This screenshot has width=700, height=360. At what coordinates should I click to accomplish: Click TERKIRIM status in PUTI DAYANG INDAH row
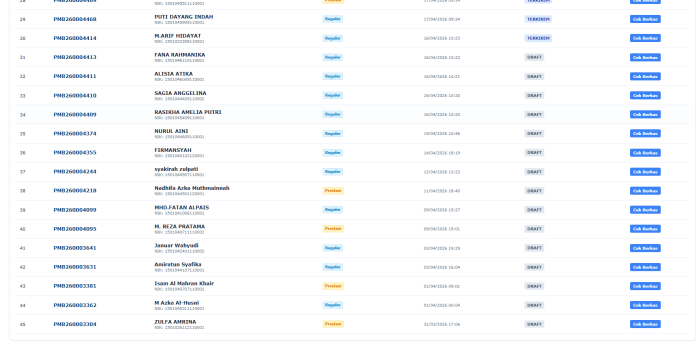[x=538, y=19]
